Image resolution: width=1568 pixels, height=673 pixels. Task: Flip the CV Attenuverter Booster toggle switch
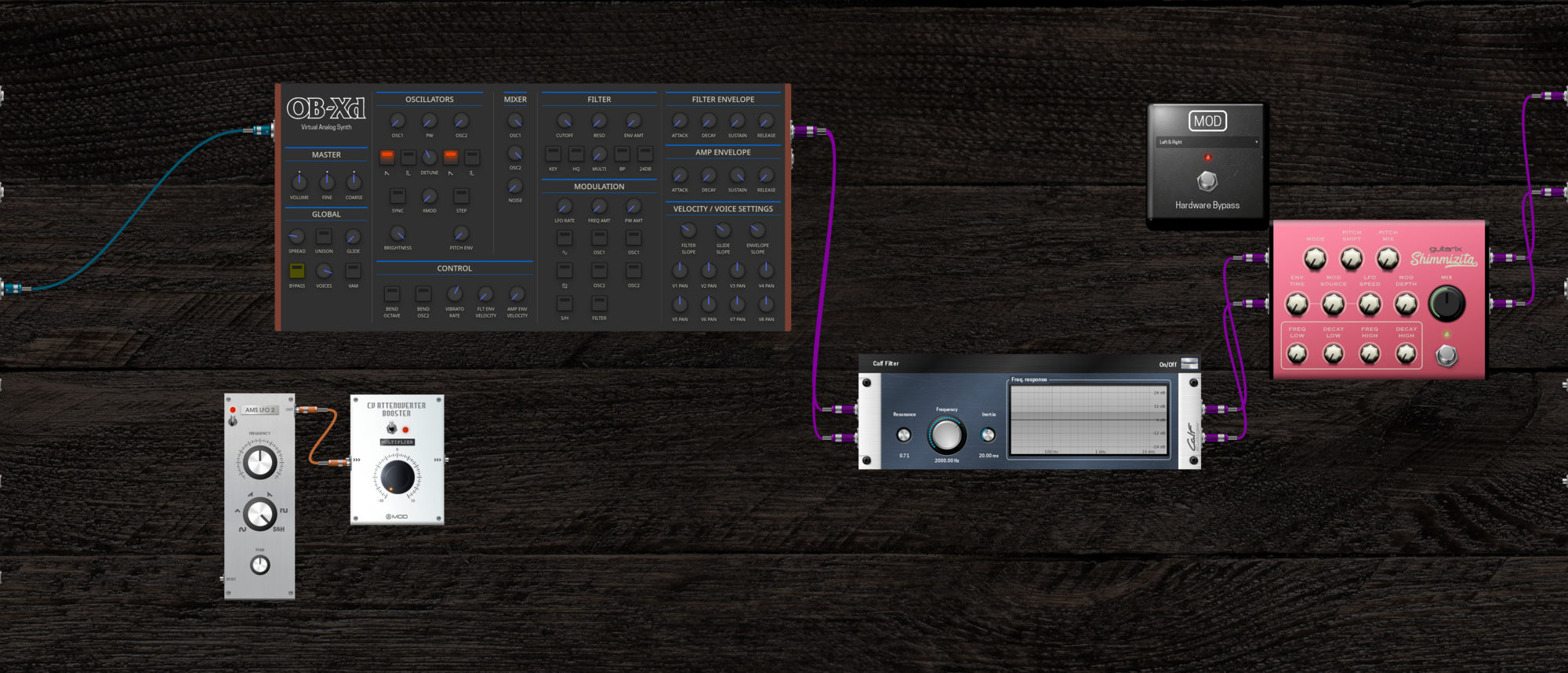[390, 428]
